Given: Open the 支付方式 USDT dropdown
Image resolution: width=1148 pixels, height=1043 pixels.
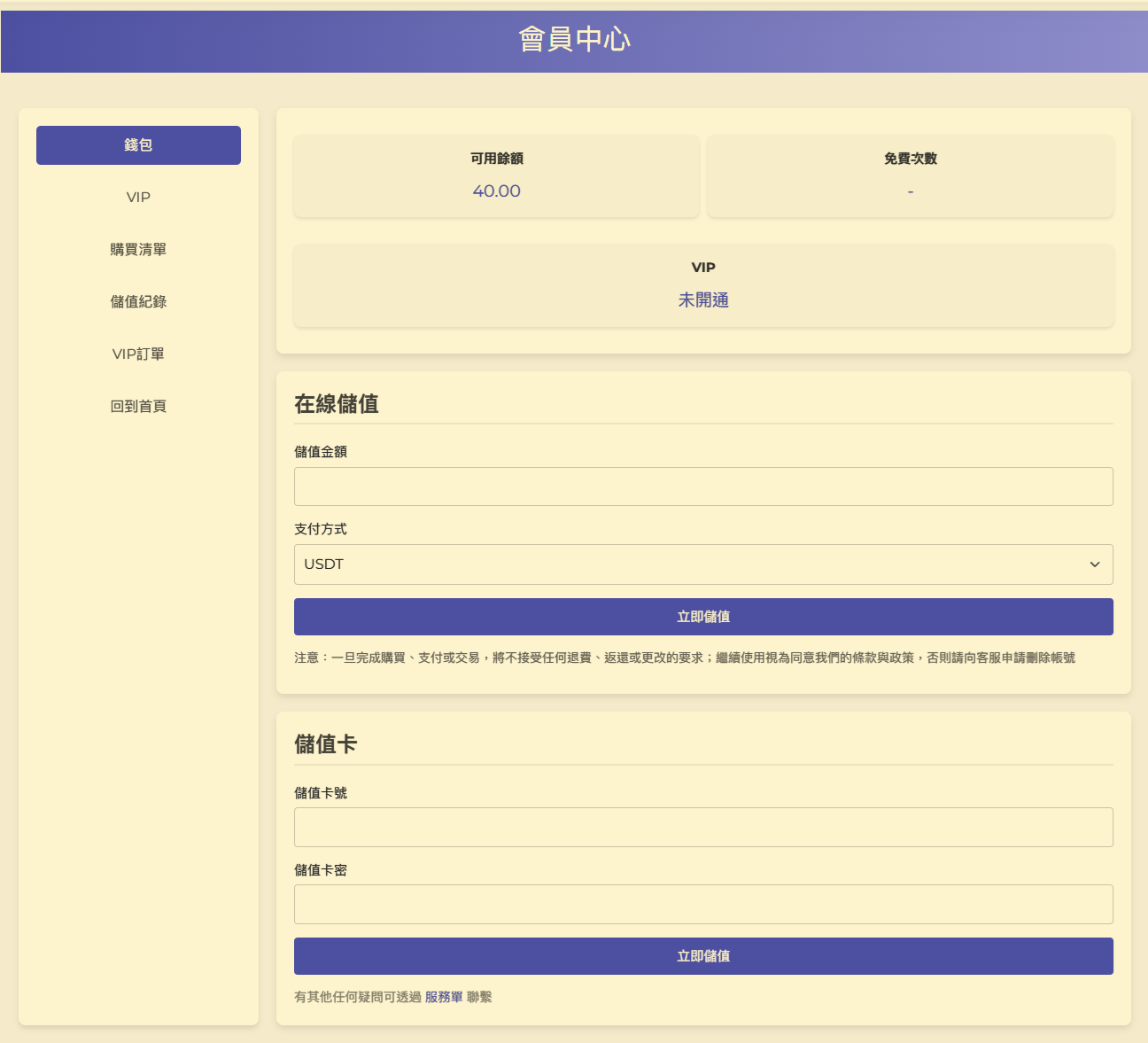Looking at the screenshot, I should click(x=703, y=564).
